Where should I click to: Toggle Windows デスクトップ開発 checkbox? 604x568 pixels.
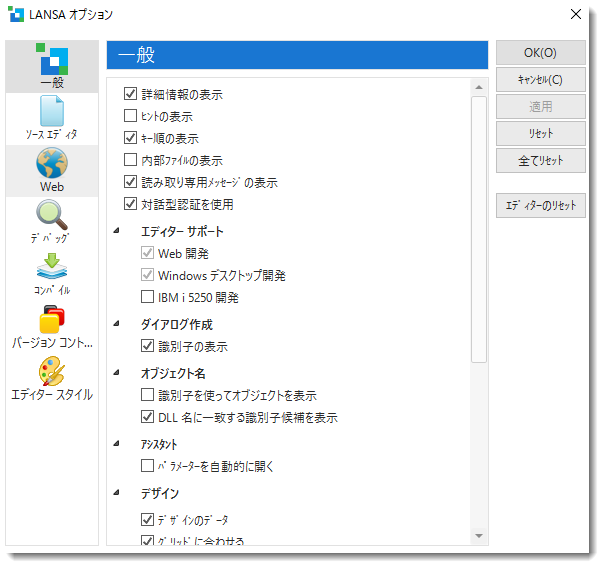(147, 275)
